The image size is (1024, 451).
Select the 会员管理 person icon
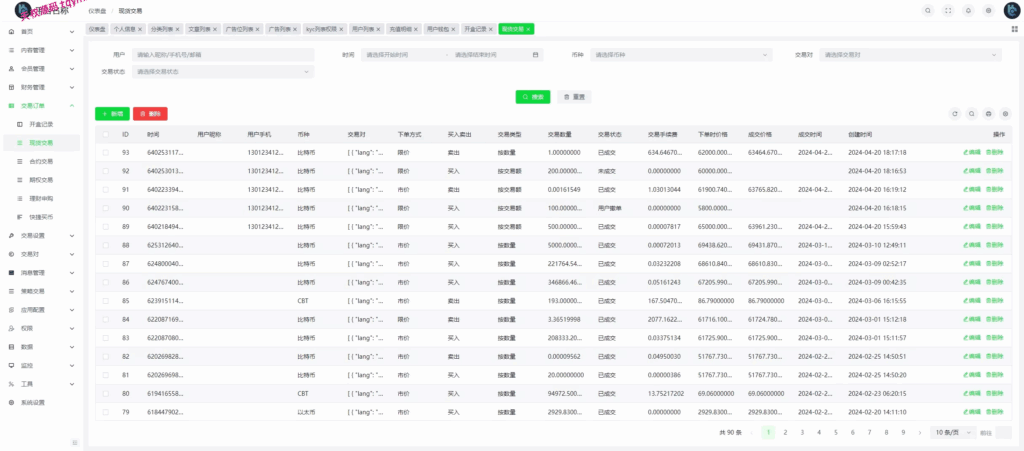(11, 69)
